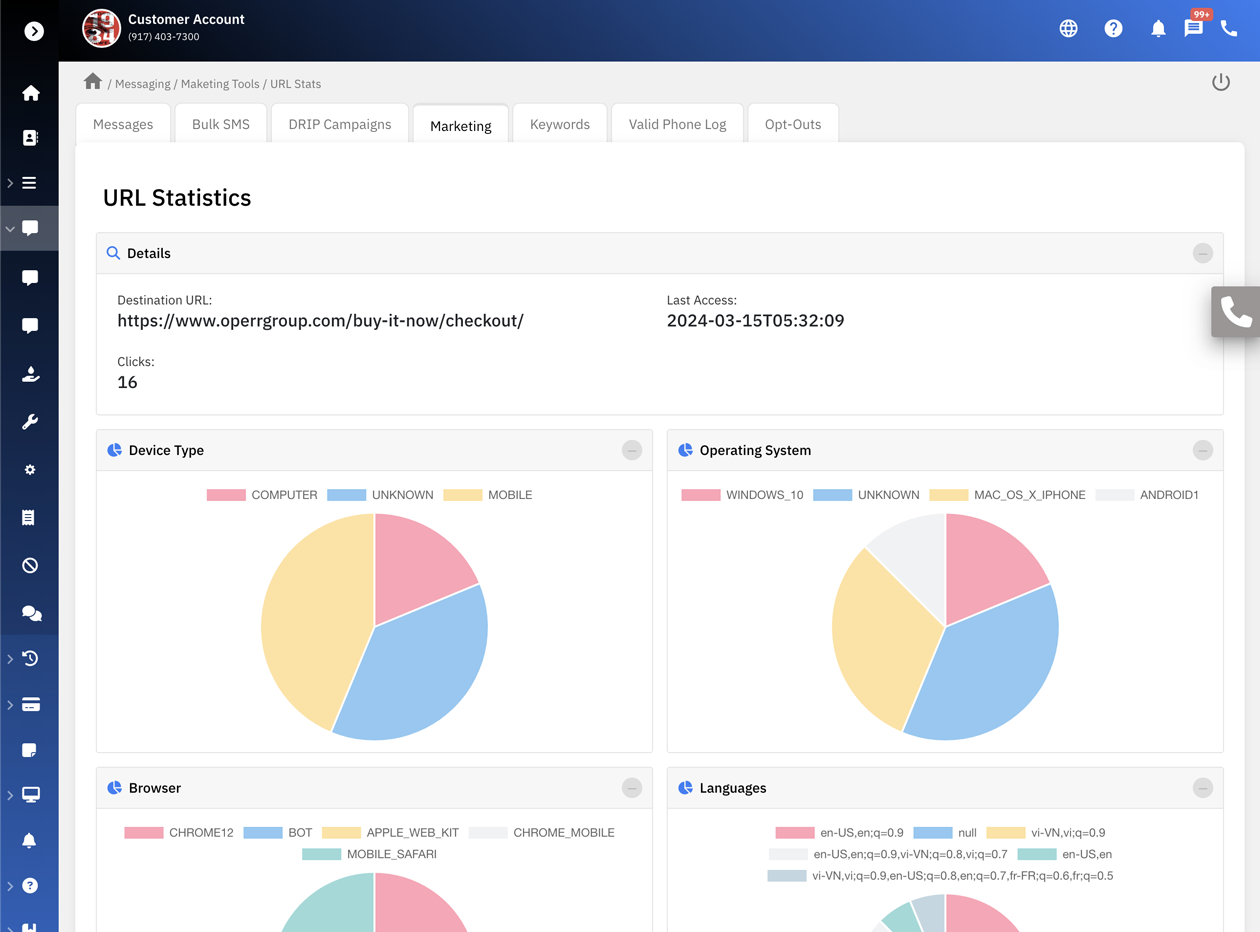Select the active messaging chat sidebar icon

coord(30,228)
